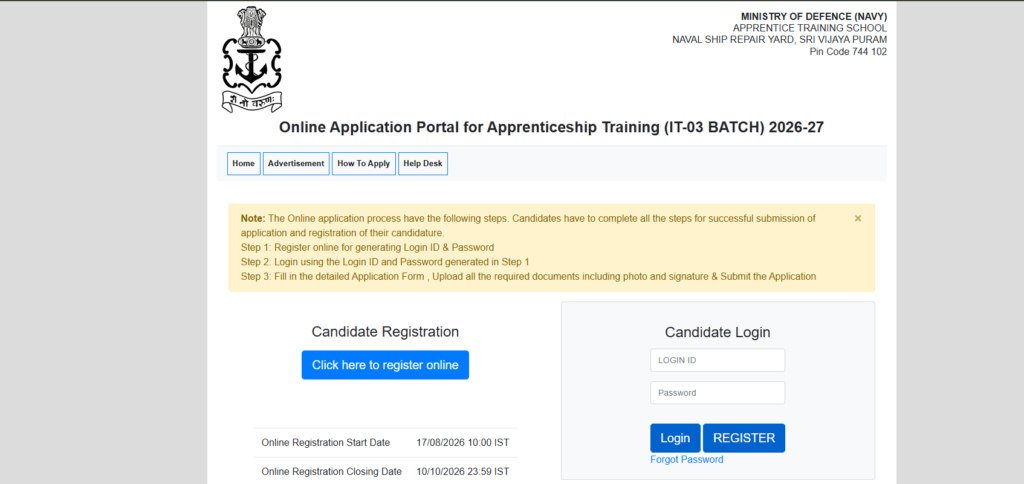Go to the How To Apply page
This screenshot has height=484, width=1024.
(x=364, y=163)
